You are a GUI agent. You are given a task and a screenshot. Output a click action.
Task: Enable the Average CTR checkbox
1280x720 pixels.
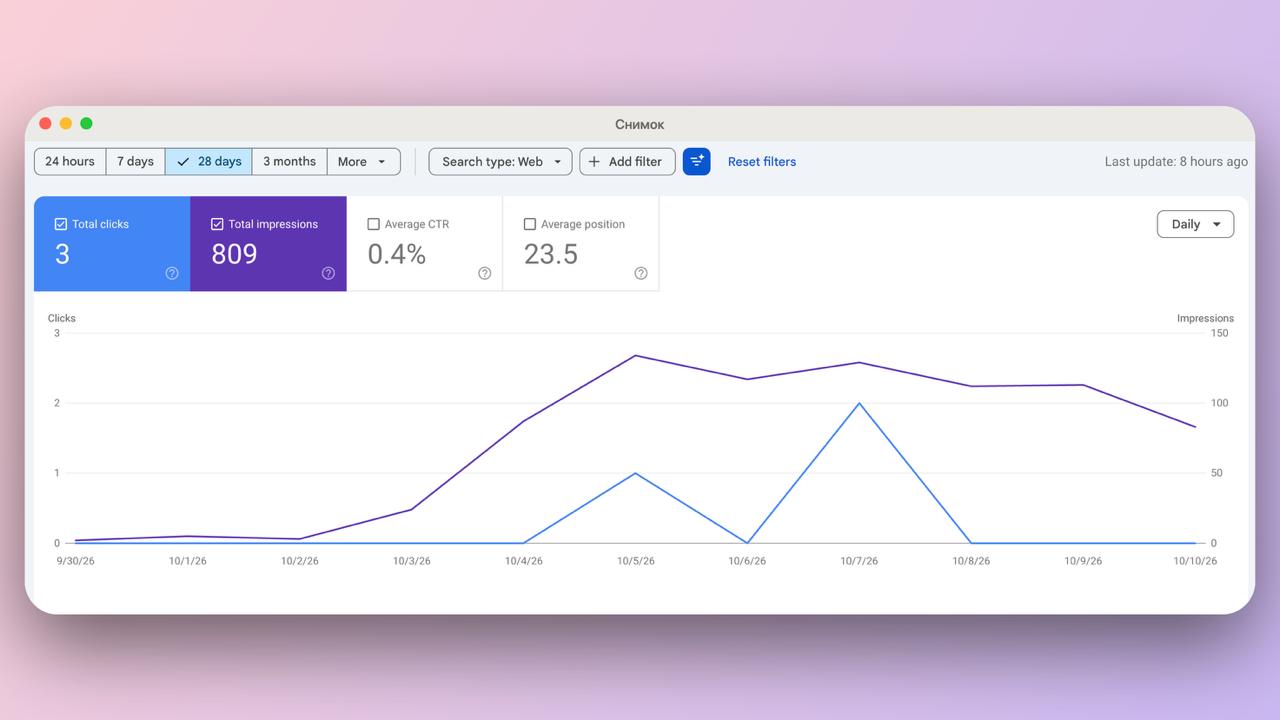374,224
